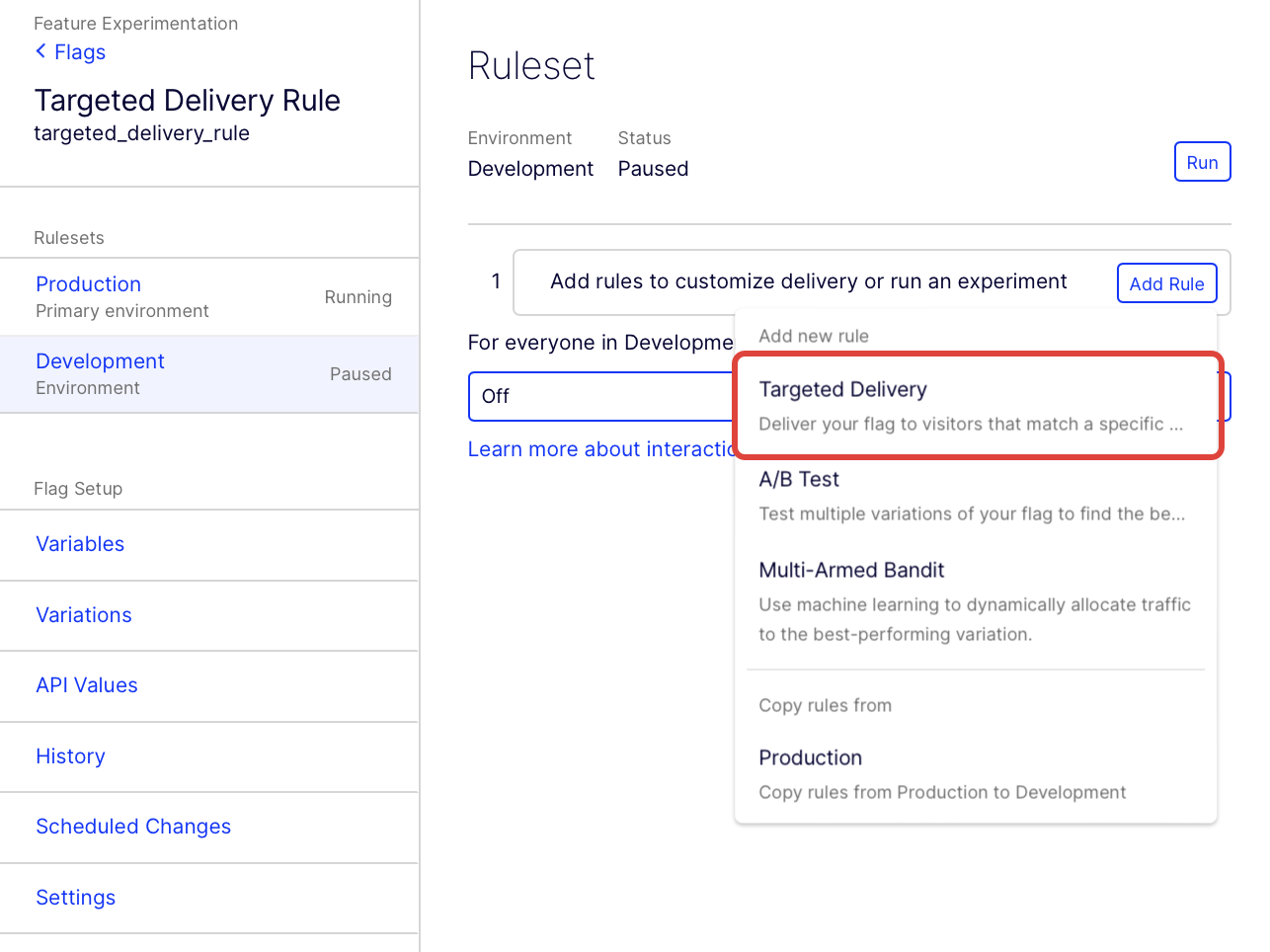This screenshot has height=952, width=1270.
Task: Click the Paused status of Development
Action: point(360,374)
